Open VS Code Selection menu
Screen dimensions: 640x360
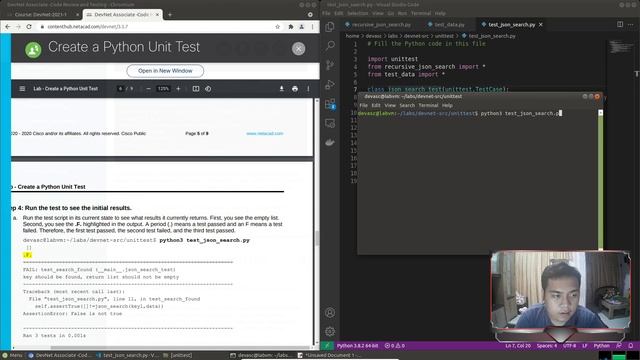pyautogui.click(x=358, y=13)
